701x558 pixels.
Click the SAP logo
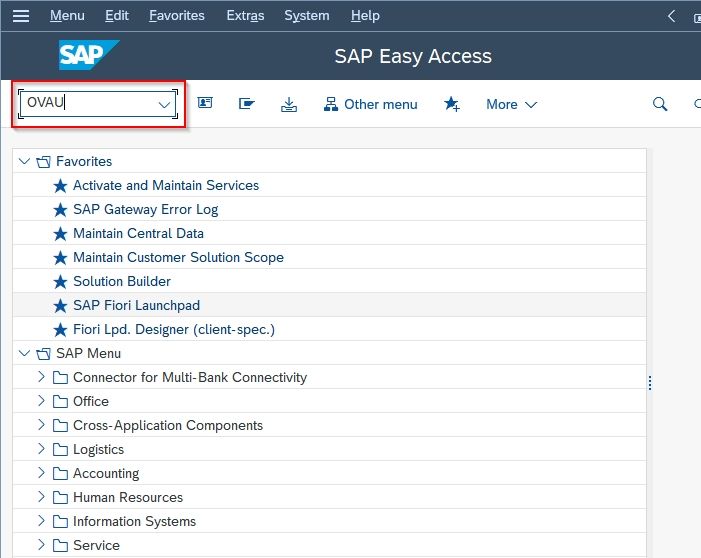coord(89,55)
